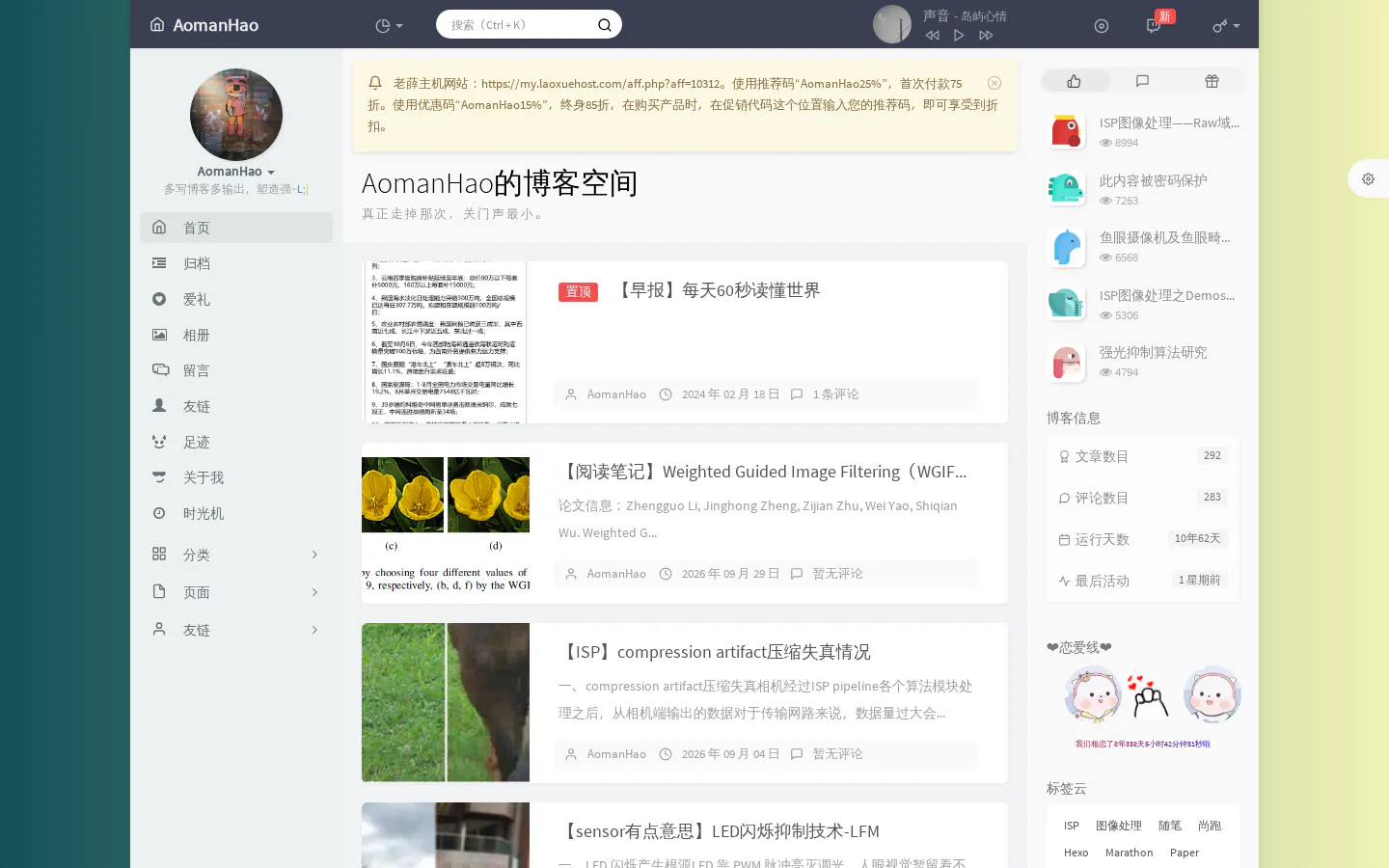This screenshot has width=1389, height=868.
Task: Open popular post 强光抑制算法研究
Action: (x=1154, y=352)
